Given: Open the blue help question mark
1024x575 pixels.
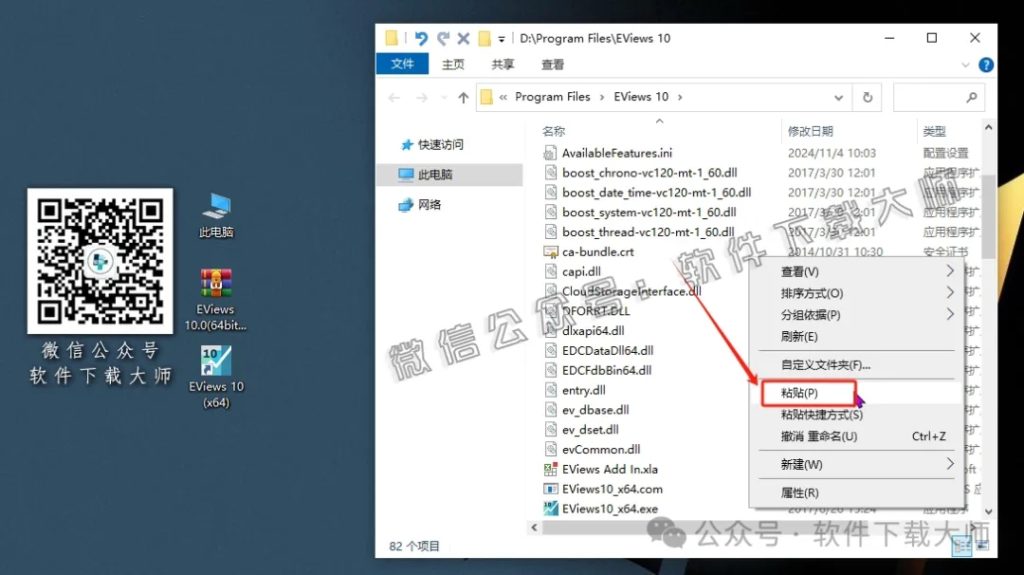Looking at the screenshot, I should (986, 65).
